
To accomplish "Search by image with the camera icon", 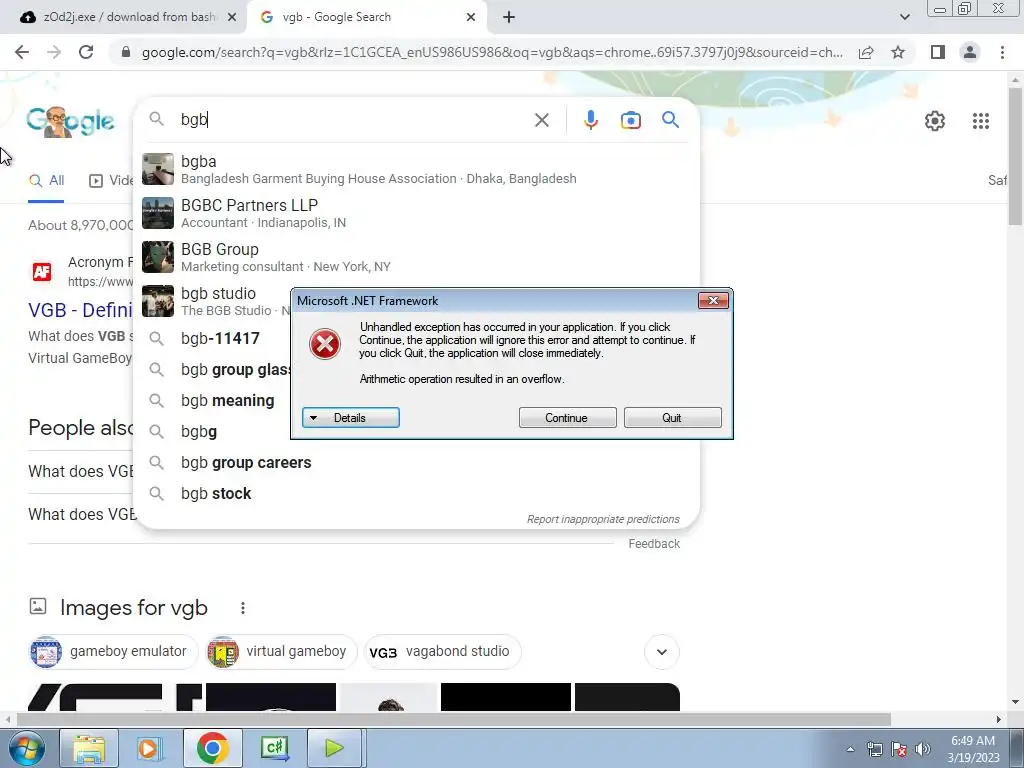I will 630,120.
